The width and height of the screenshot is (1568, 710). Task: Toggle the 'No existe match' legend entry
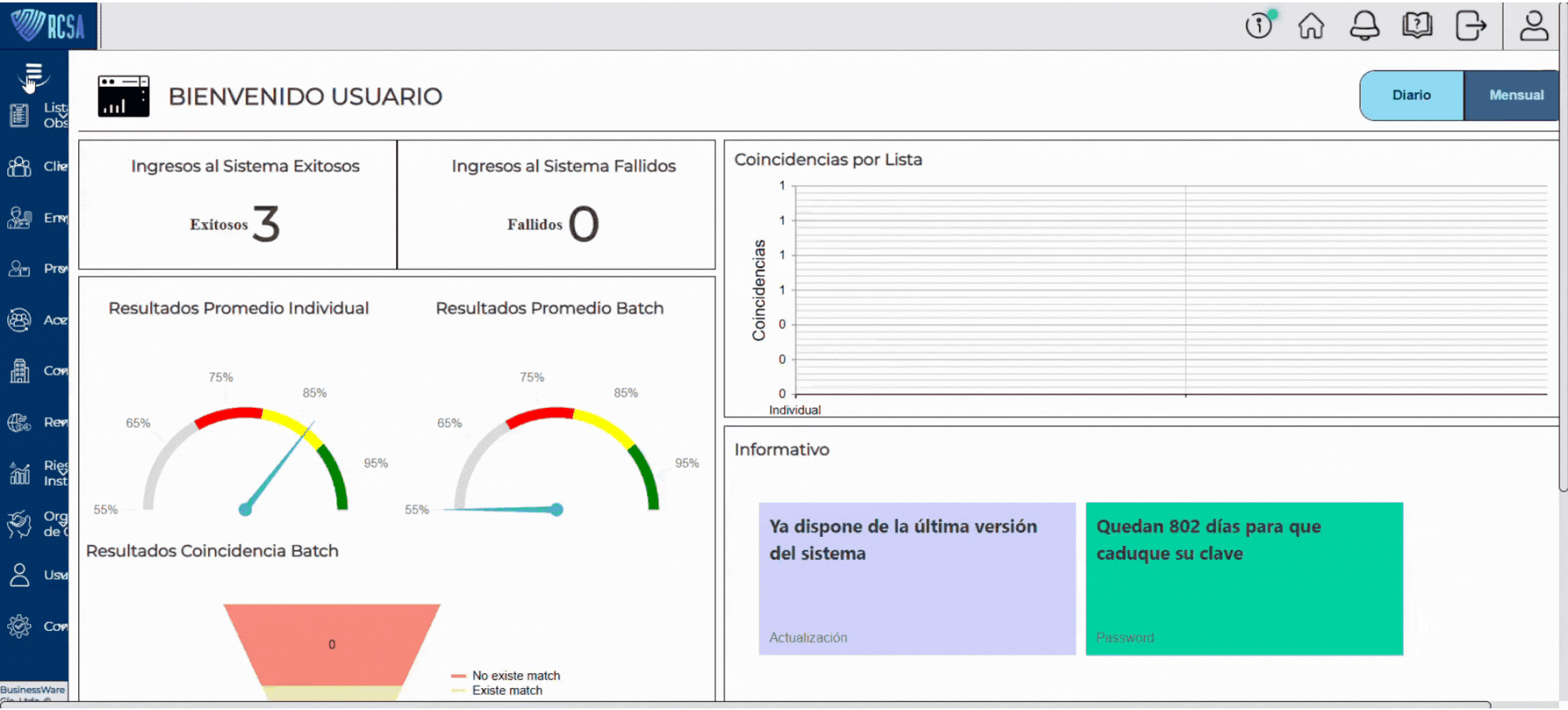pos(515,676)
